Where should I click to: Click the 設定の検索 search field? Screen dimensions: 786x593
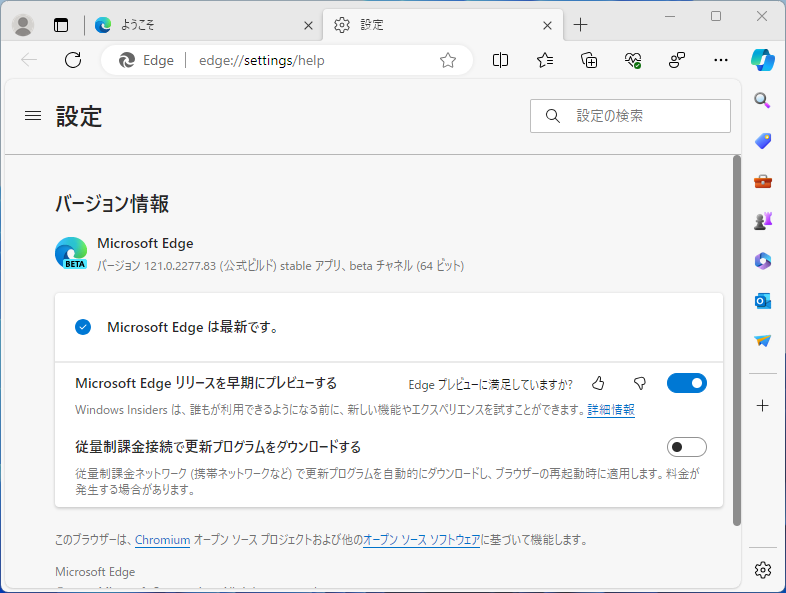pyautogui.click(x=630, y=116)
